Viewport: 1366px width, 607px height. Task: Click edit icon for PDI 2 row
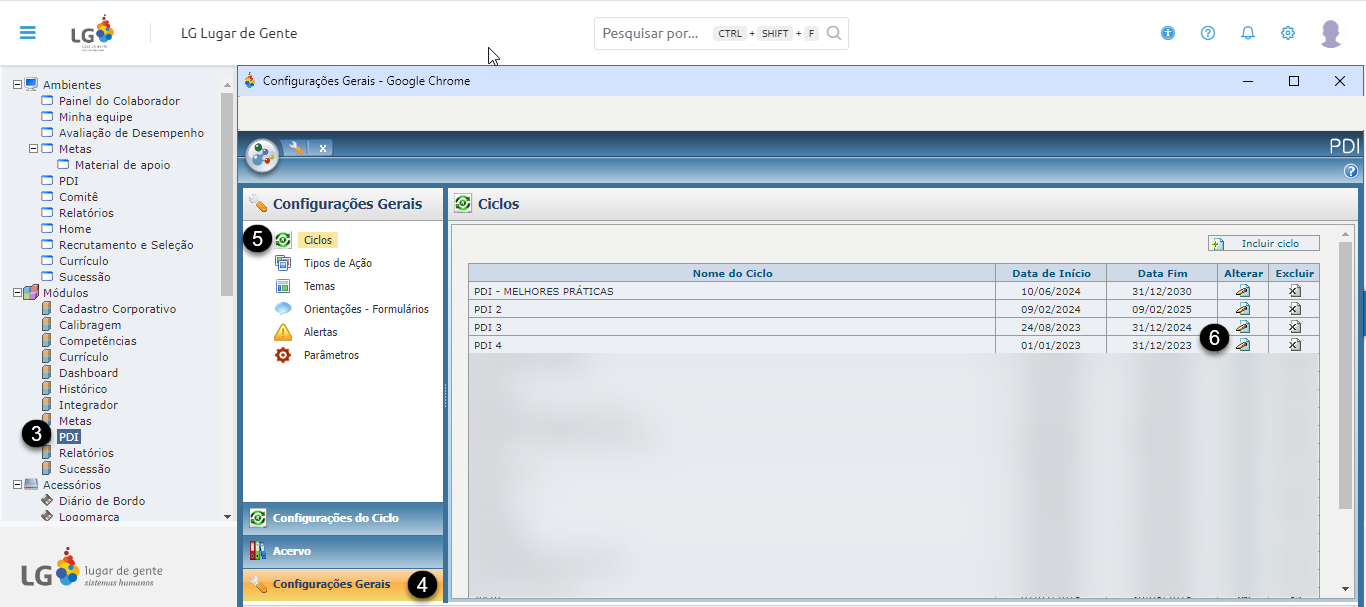(x=1243, y=309)
